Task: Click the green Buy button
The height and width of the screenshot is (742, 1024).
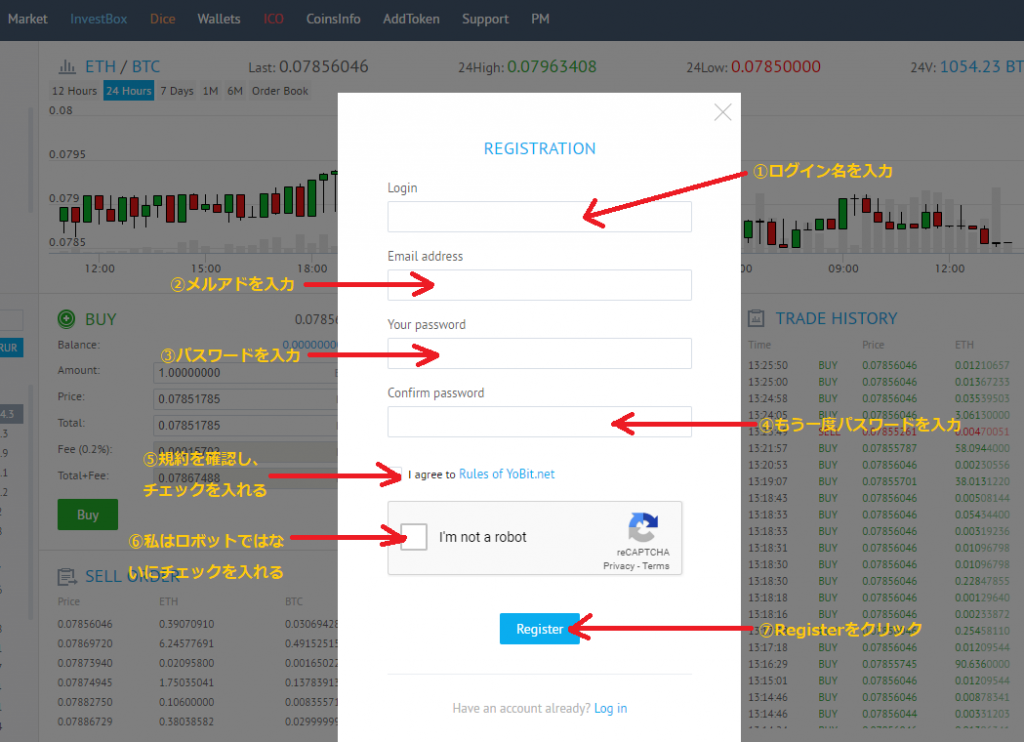Action: point(88,515)
